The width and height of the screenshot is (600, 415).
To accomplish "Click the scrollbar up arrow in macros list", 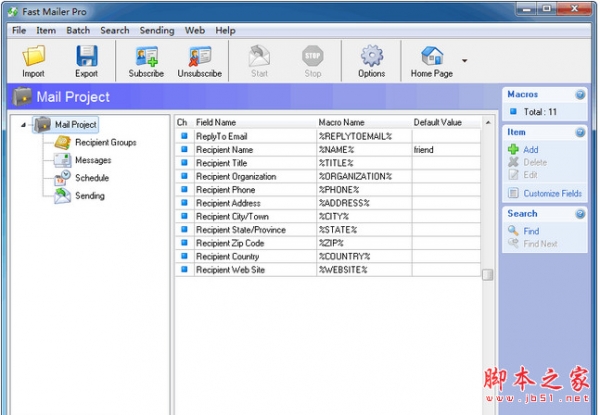I will point(488,122).
